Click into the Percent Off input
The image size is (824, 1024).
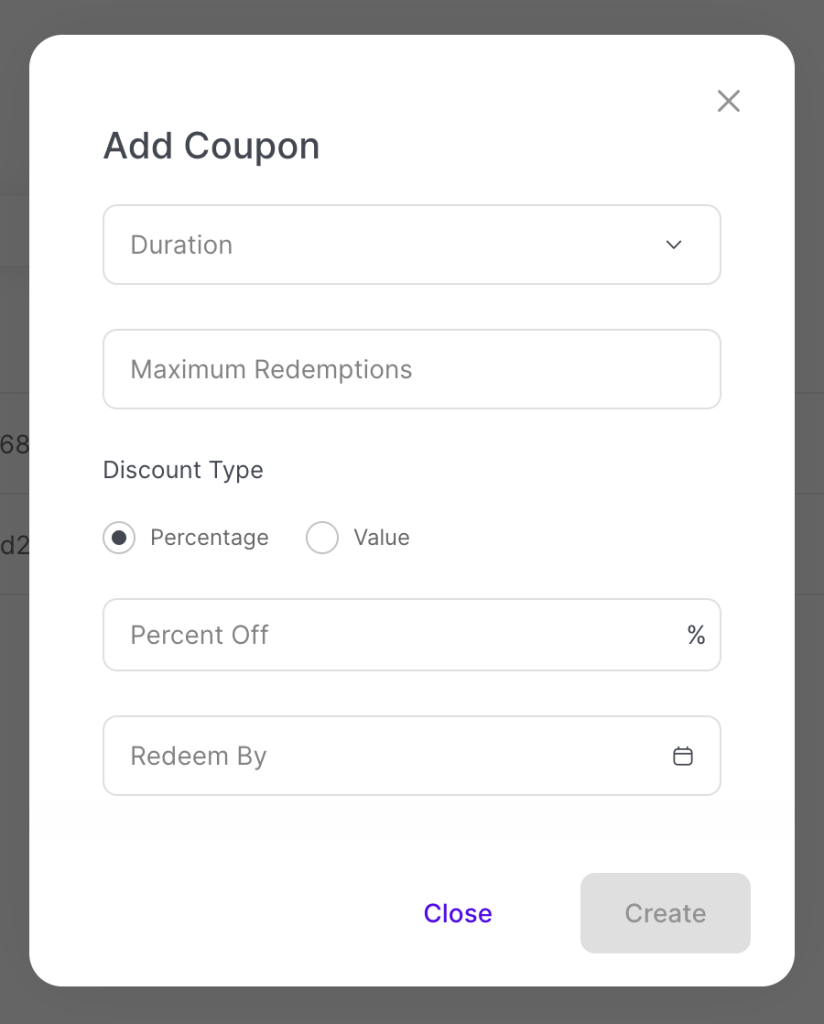[390, 635]
